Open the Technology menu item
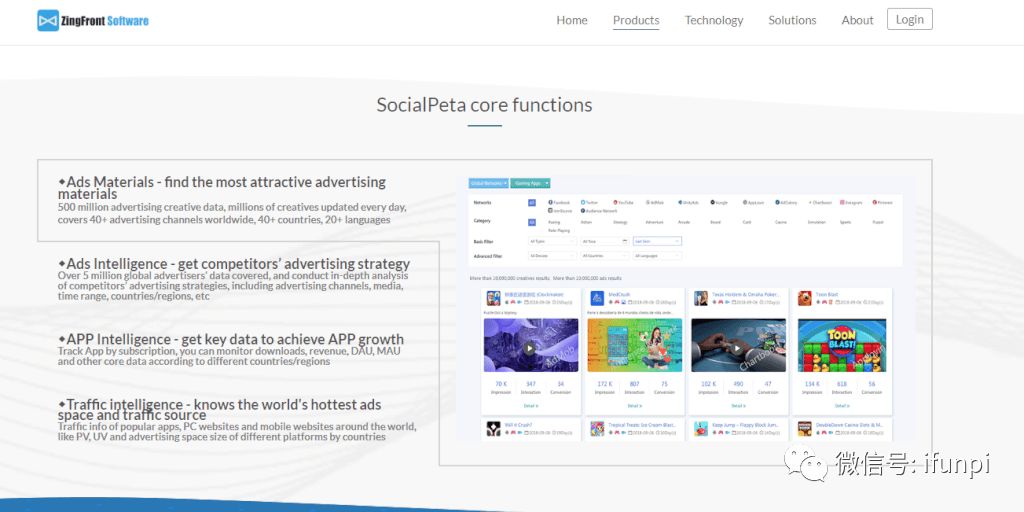 tap(714, 20)
